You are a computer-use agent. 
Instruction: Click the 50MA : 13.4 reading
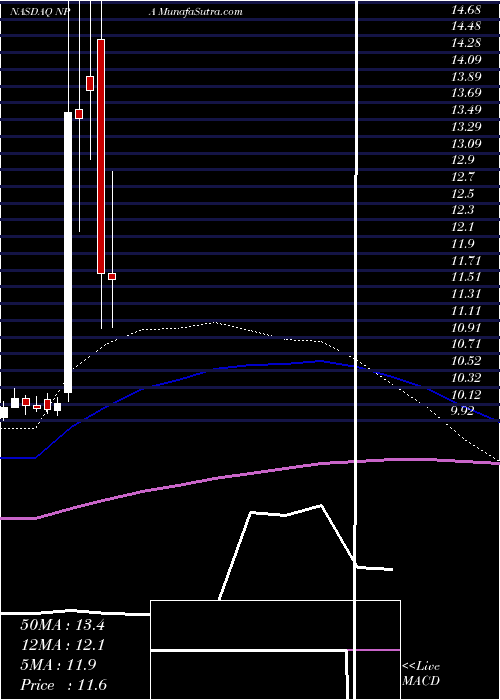(62, 625)
